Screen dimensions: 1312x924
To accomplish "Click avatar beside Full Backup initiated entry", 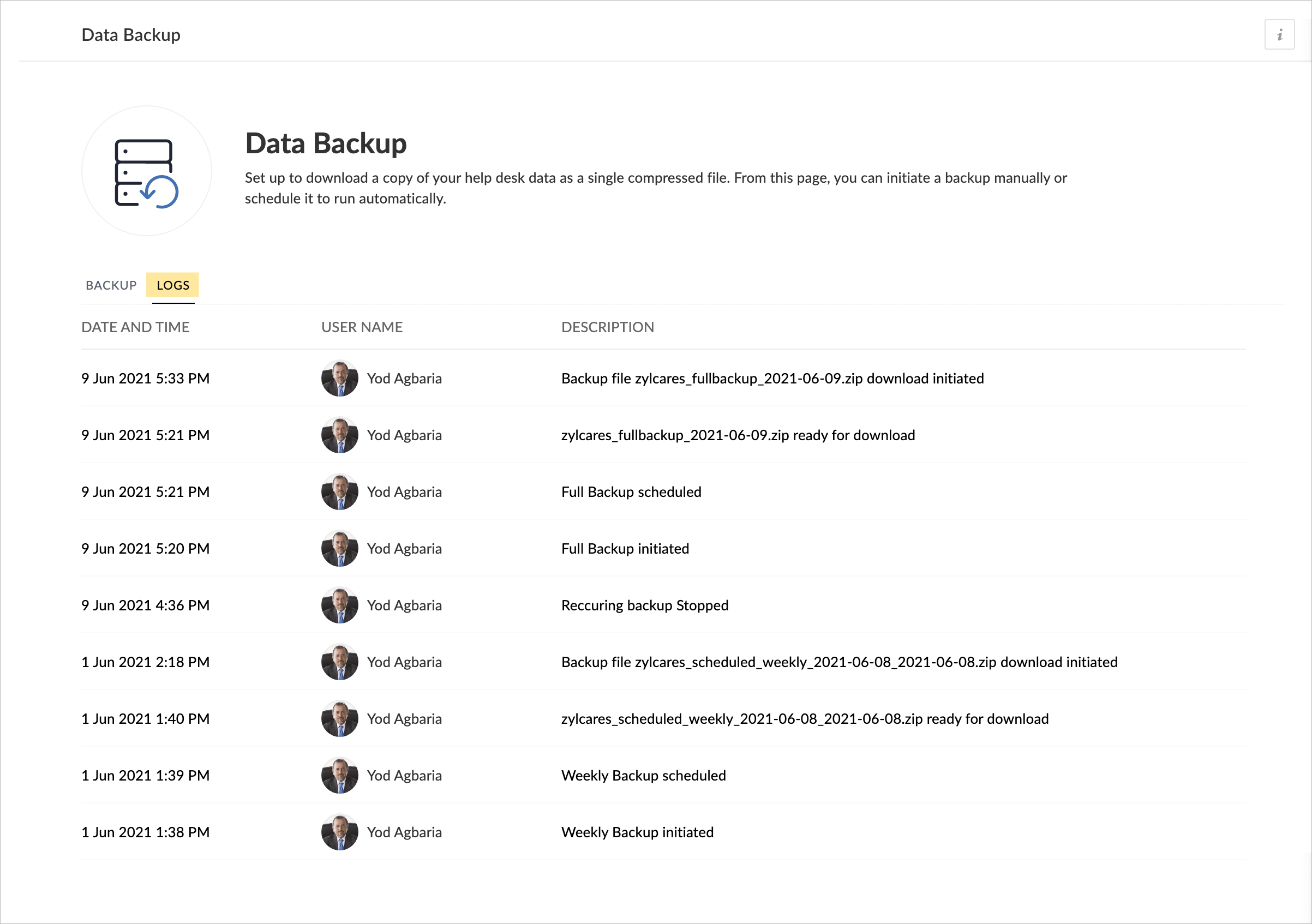I will pos(339,549).
